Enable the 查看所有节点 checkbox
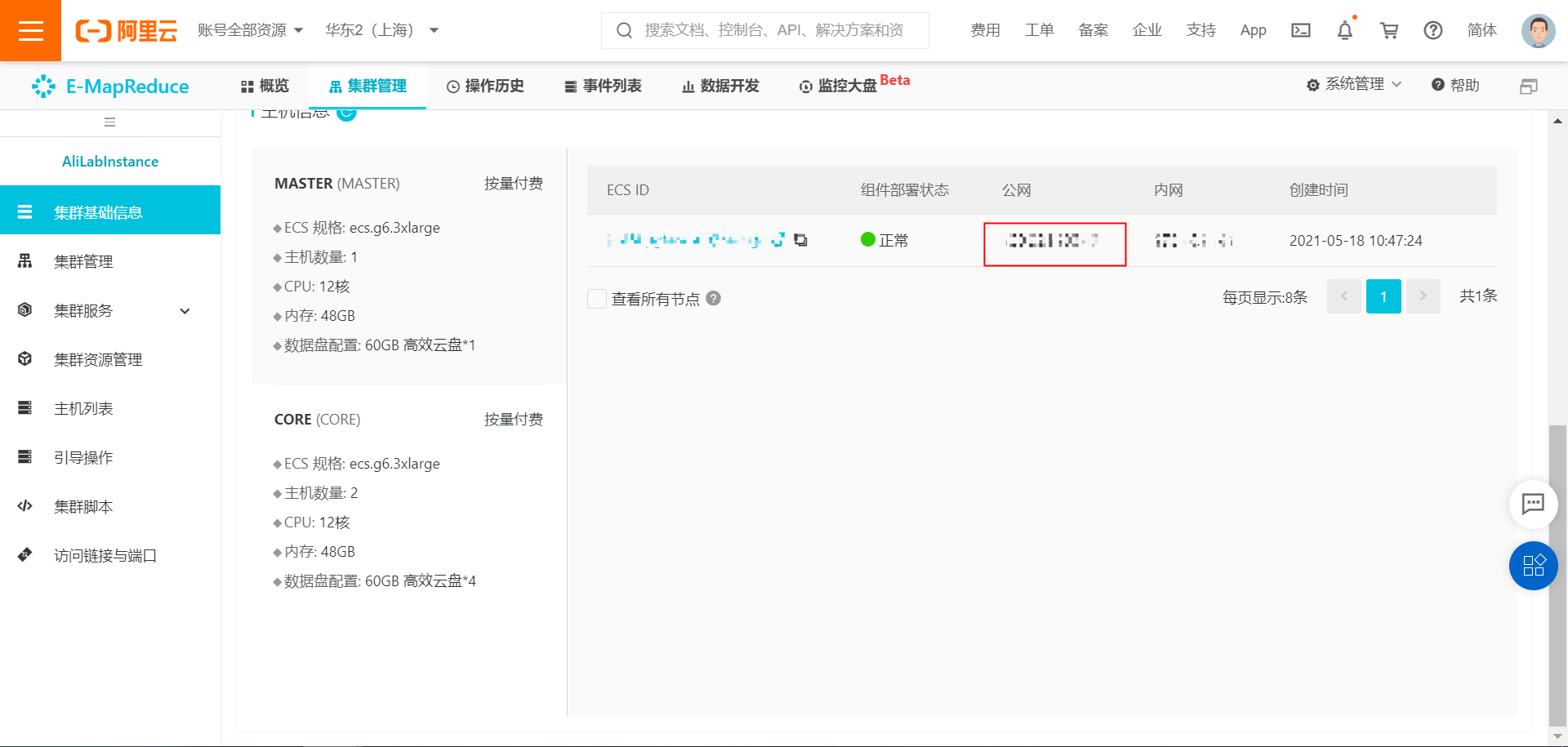Image resolution: width=1568 pixels, height=747 pixels. 596,299
